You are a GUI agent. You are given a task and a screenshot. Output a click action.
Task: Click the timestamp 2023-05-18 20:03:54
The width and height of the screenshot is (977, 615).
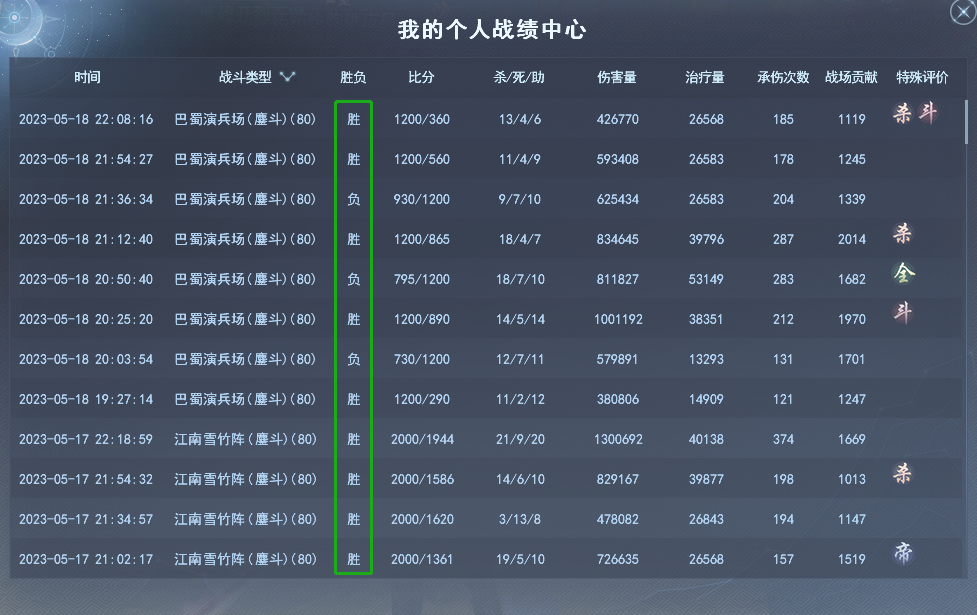(x=86, y=359)
